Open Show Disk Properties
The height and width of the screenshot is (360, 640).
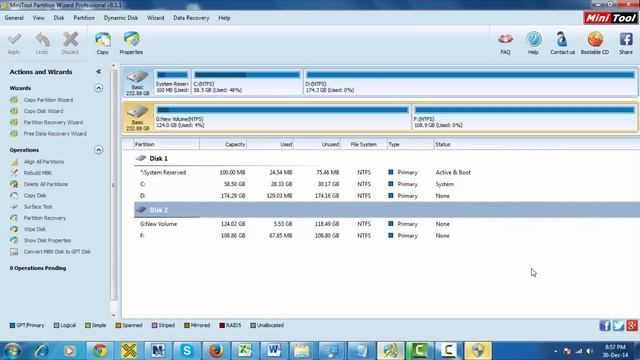pos(47,240)
